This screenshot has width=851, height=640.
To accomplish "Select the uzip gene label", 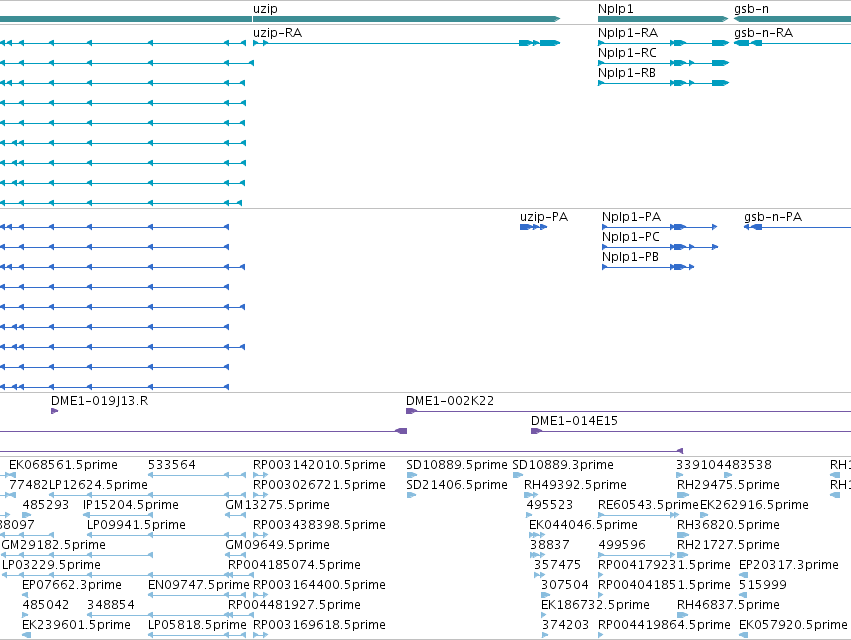I will point(265,9).
